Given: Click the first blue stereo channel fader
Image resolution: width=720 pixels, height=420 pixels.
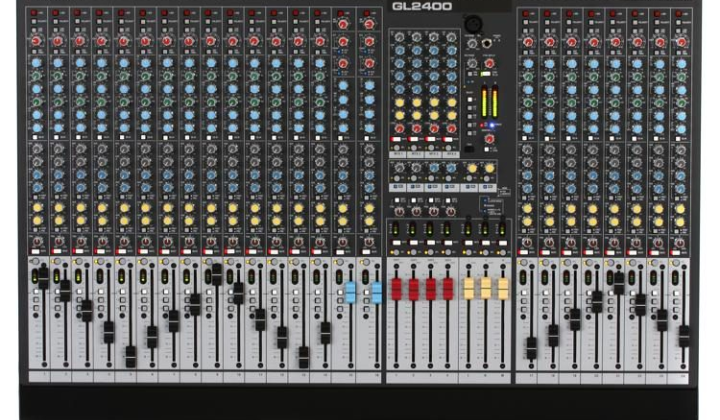Looking at the screenshot, I should pos(350,292).
